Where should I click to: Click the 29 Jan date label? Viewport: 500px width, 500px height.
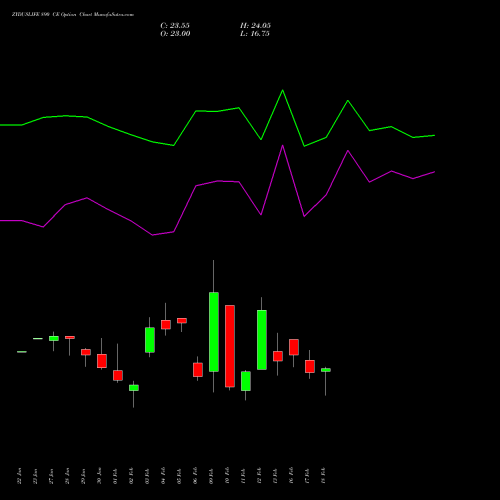click(83, 476)
